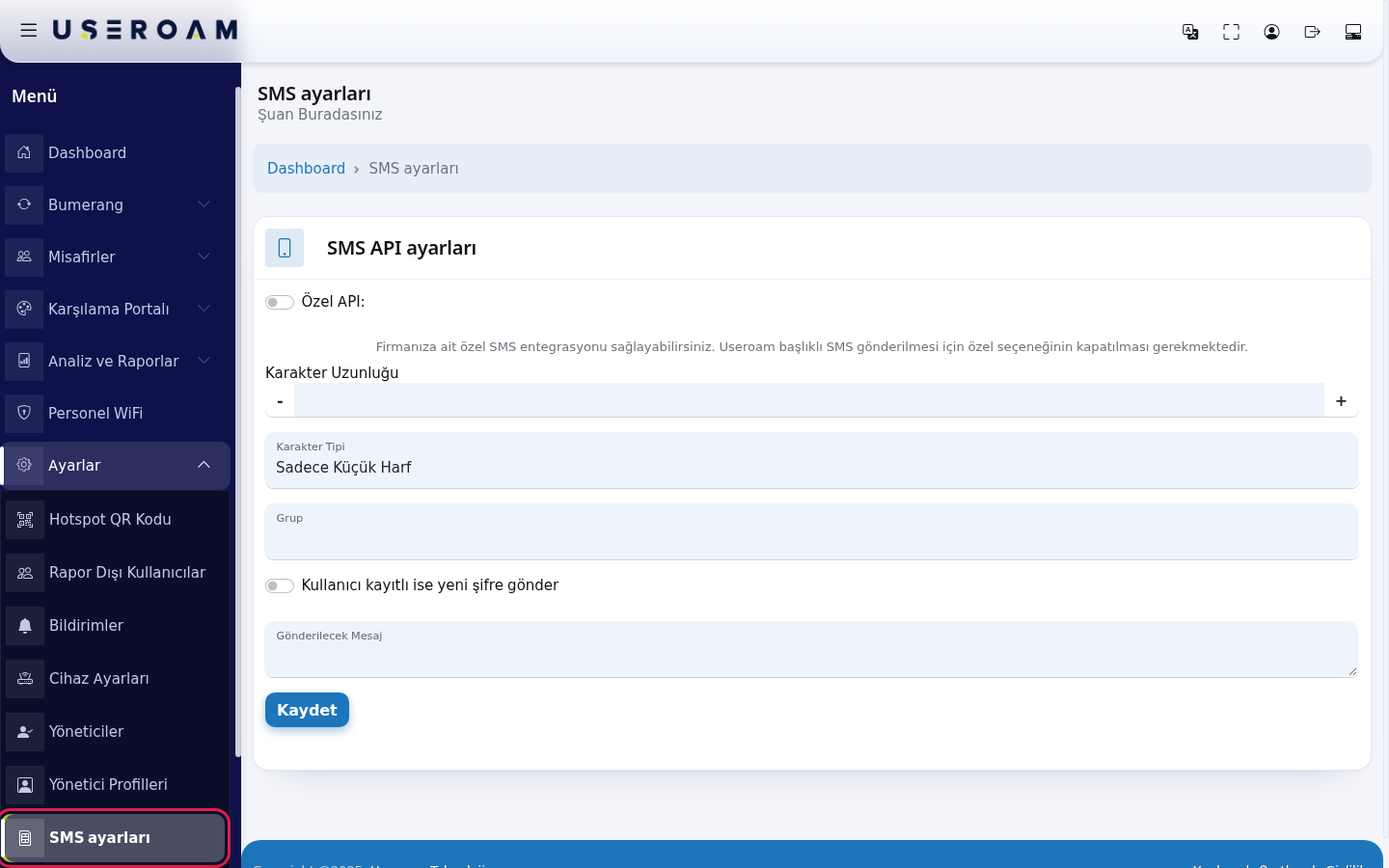The image size is (1389, 868).
Task: Open the Karakter Tipi dropdown
Action: click(x=811, y=460)
